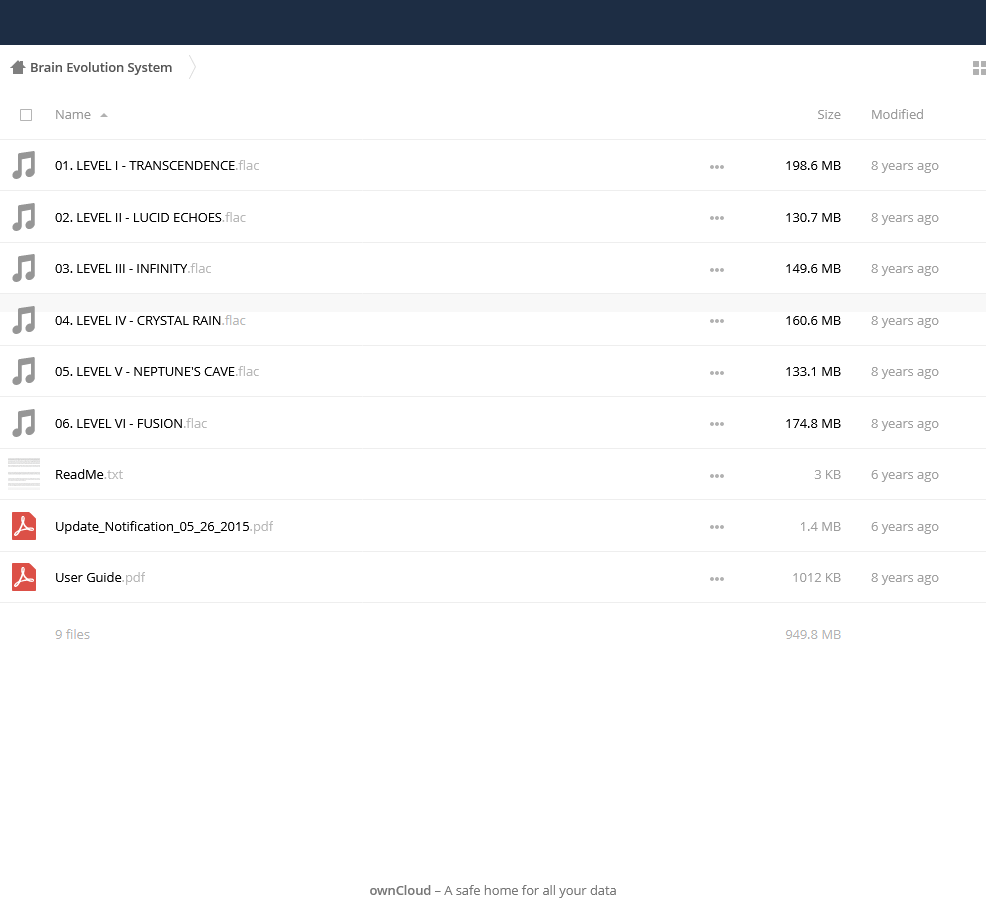The image size is (986, 920).
Task: Sort files by the Size column header
Action: (x=829, y=114)
